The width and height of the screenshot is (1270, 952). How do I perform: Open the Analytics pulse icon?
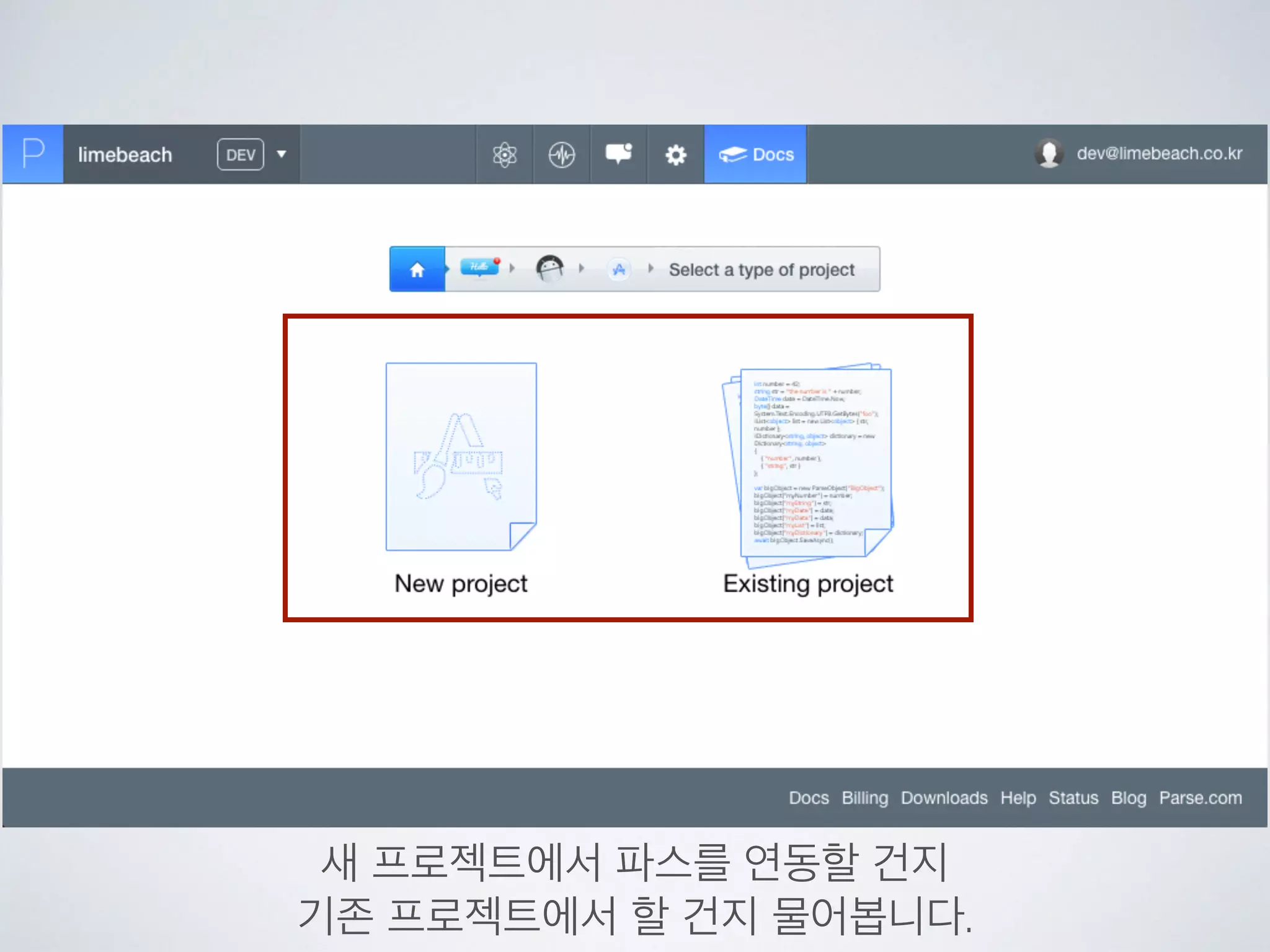(562, 154)
